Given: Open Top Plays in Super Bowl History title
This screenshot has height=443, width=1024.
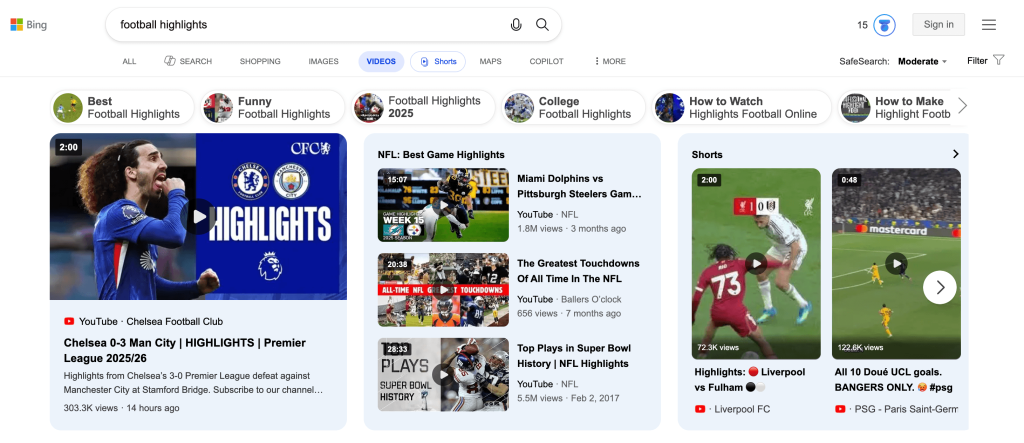Looking at the screenshot, I should [x=573, y=356].
